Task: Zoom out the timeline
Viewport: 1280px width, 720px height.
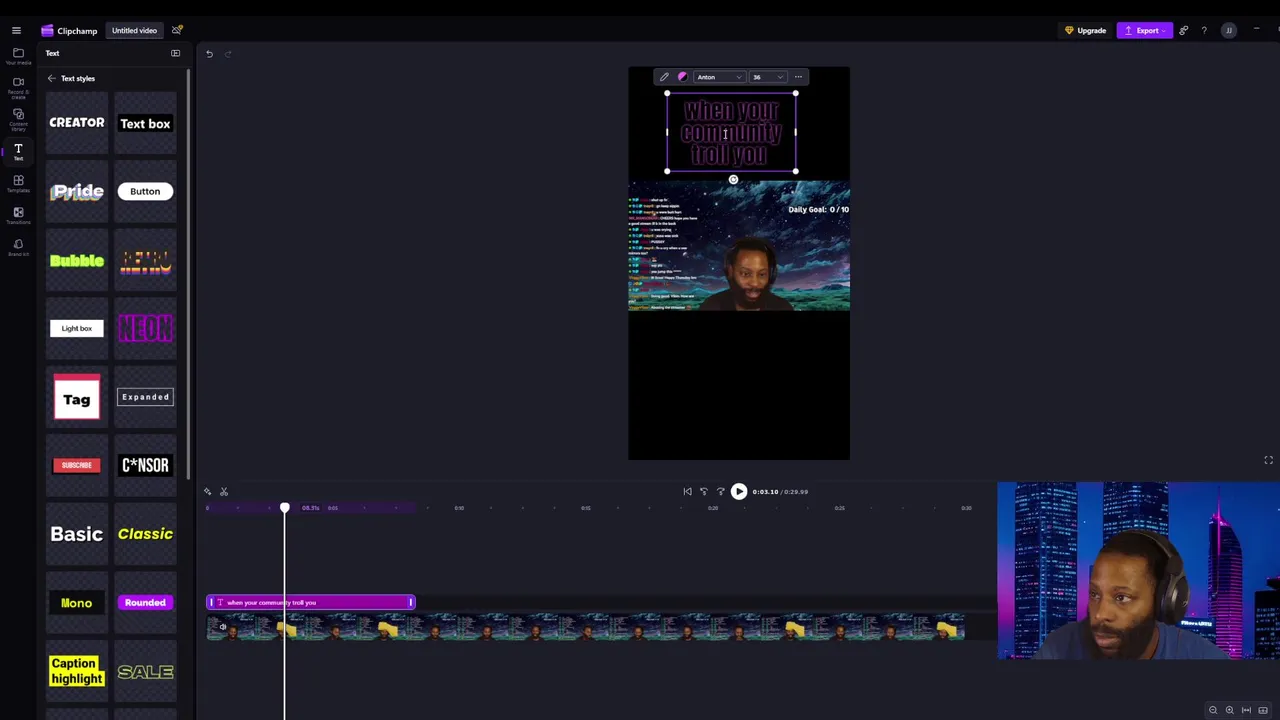Action: (x=1213, y=710)
